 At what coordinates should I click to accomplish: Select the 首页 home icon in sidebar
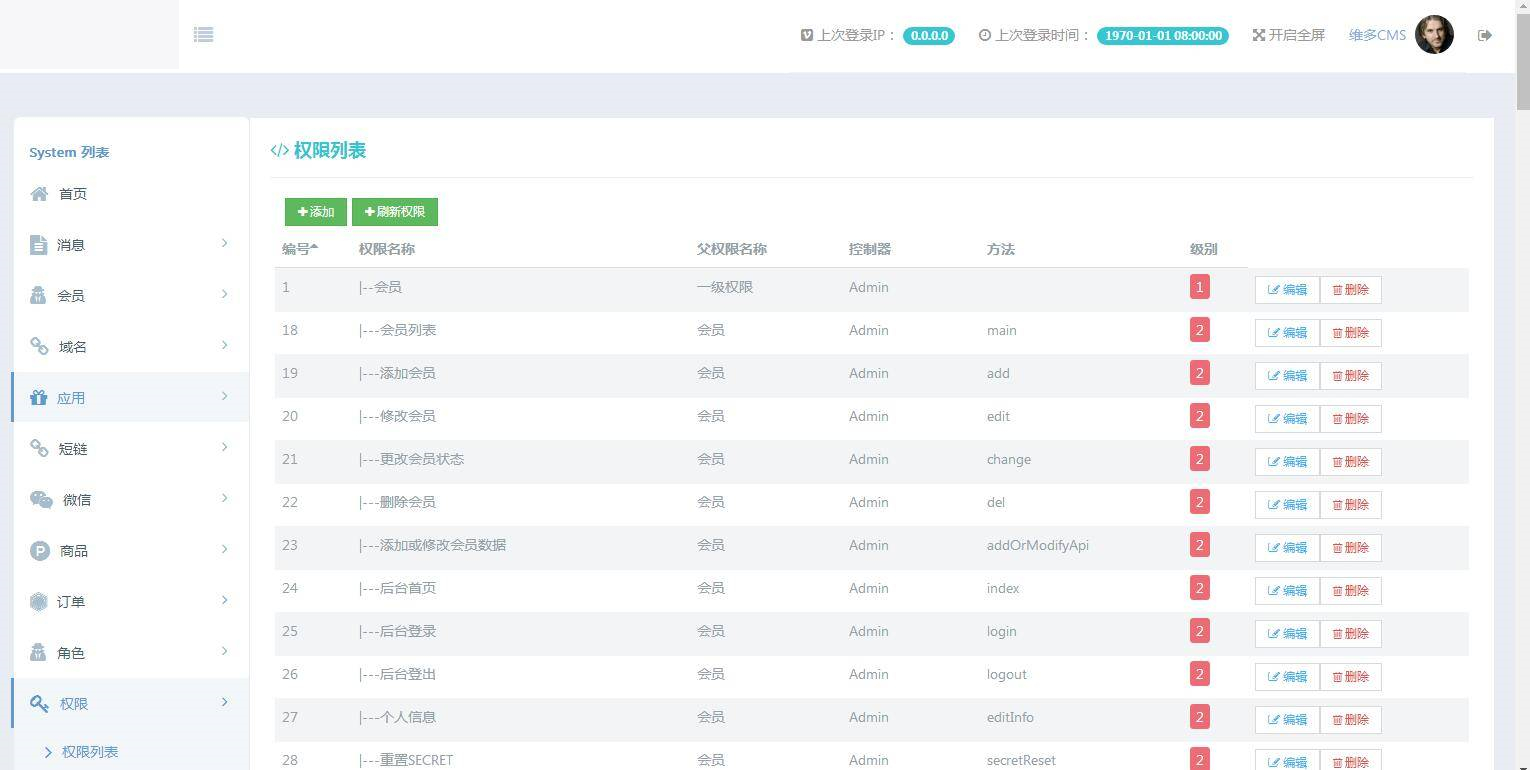tap(38, 193)
